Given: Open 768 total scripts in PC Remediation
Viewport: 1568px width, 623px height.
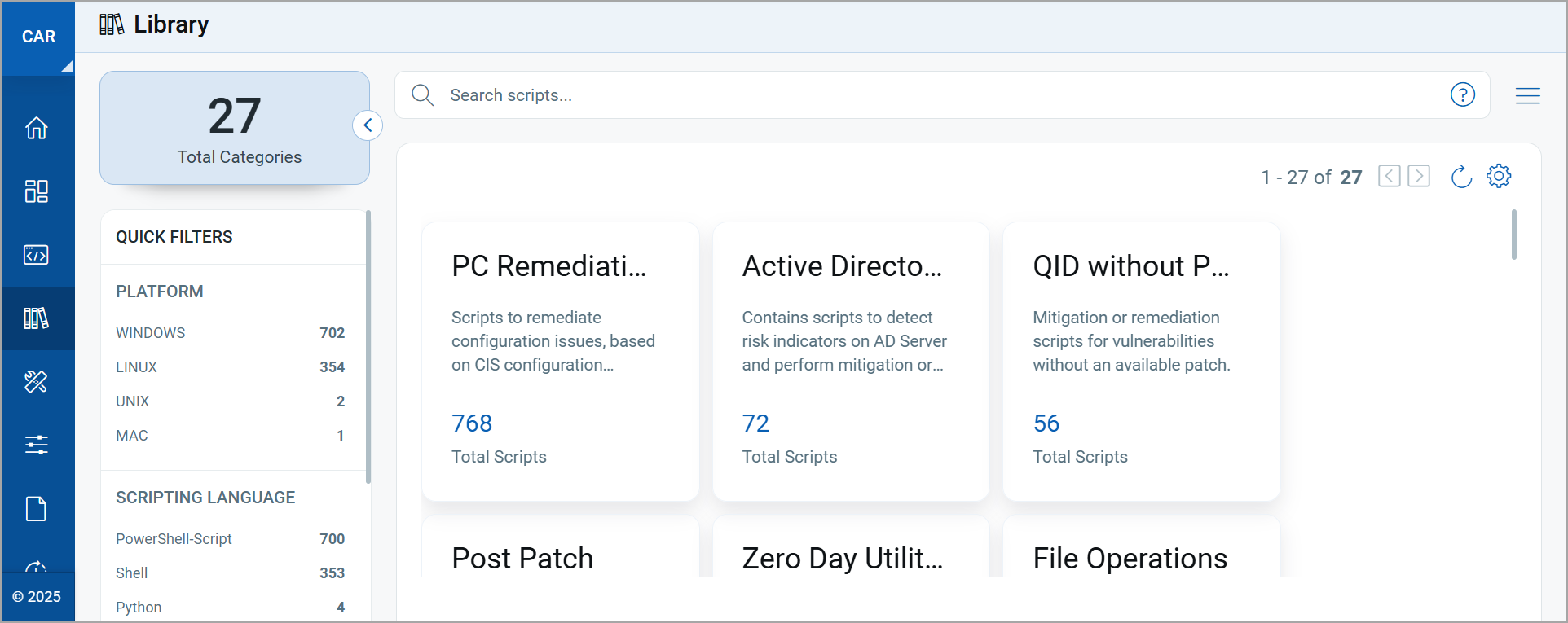Looking at the screenshot, I should pos(472,423).
